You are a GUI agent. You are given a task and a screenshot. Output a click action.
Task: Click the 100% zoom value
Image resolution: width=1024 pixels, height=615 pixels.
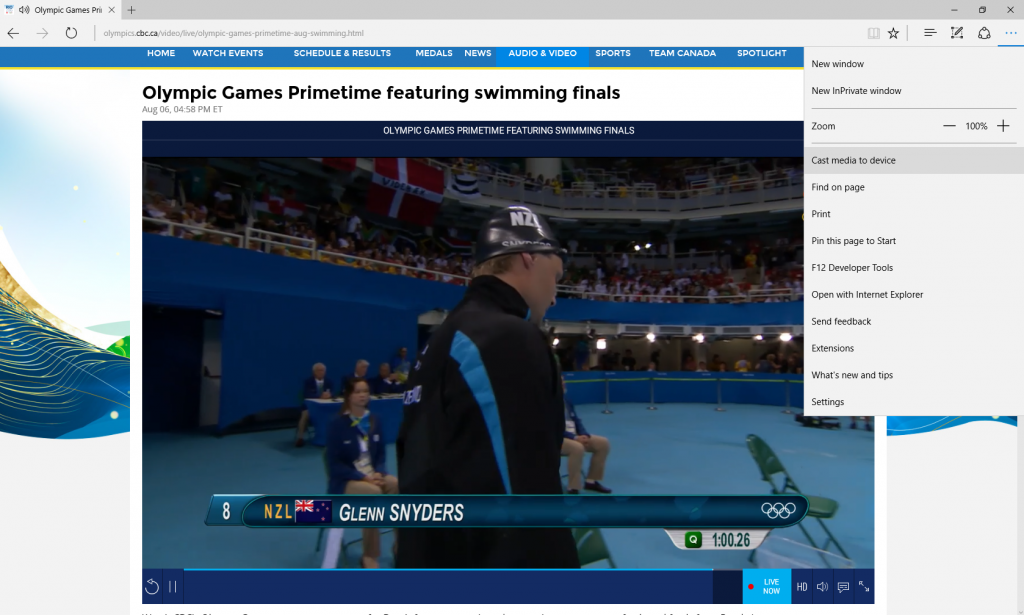[976, 126]
